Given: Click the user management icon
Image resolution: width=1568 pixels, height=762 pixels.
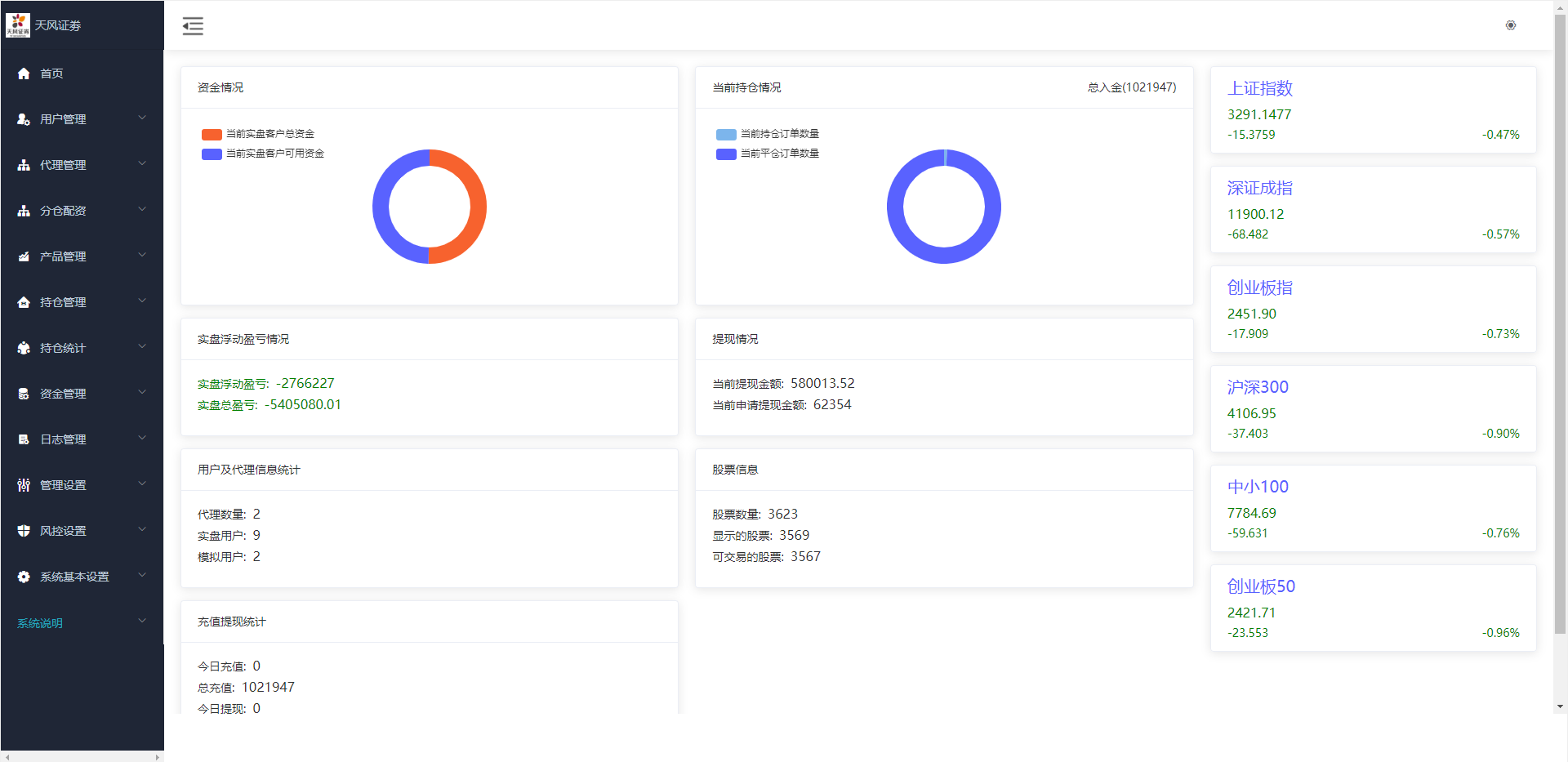Looking at the screenshot, I should 24,119.
